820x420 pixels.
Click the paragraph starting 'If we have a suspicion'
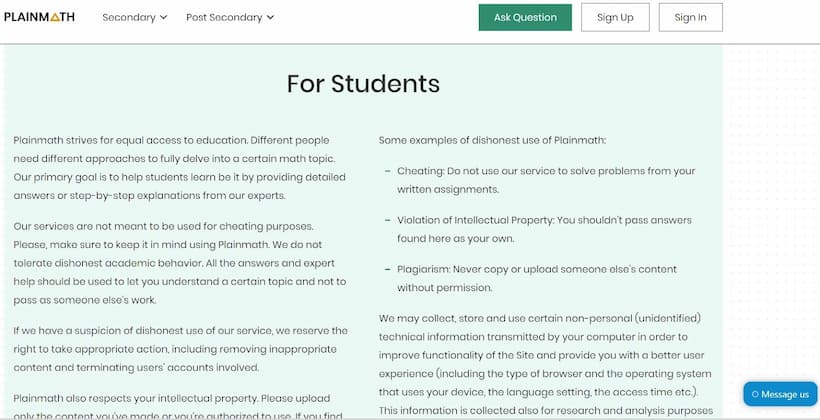tap(180, 349)
